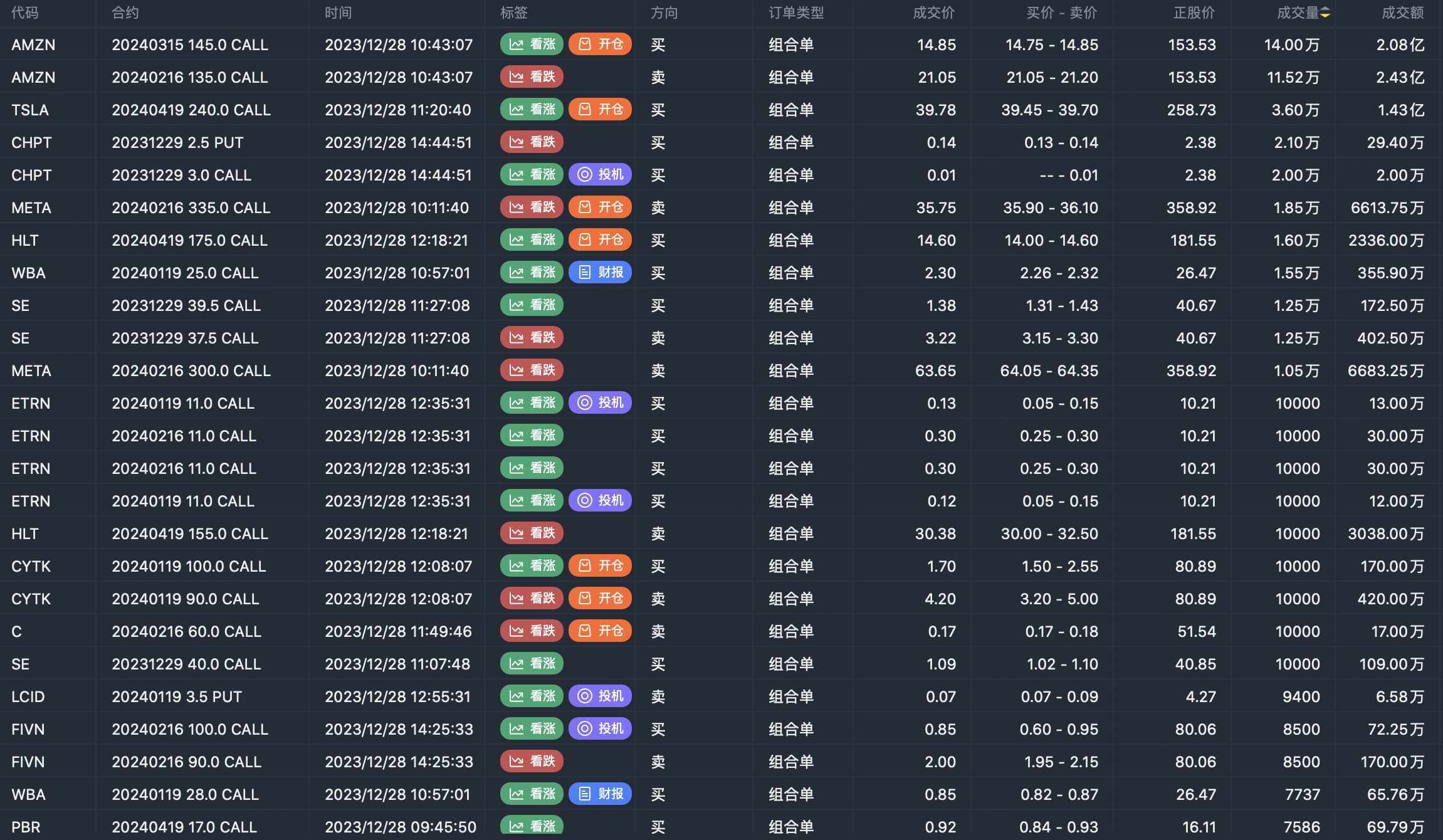Click the 6613.75万 turnover value

[1388, 207]
